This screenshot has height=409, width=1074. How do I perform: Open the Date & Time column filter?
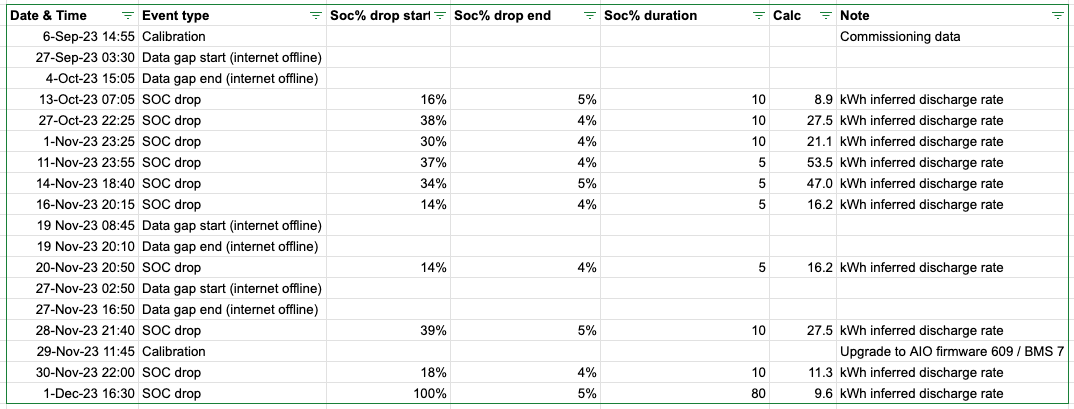click(127, 16)
